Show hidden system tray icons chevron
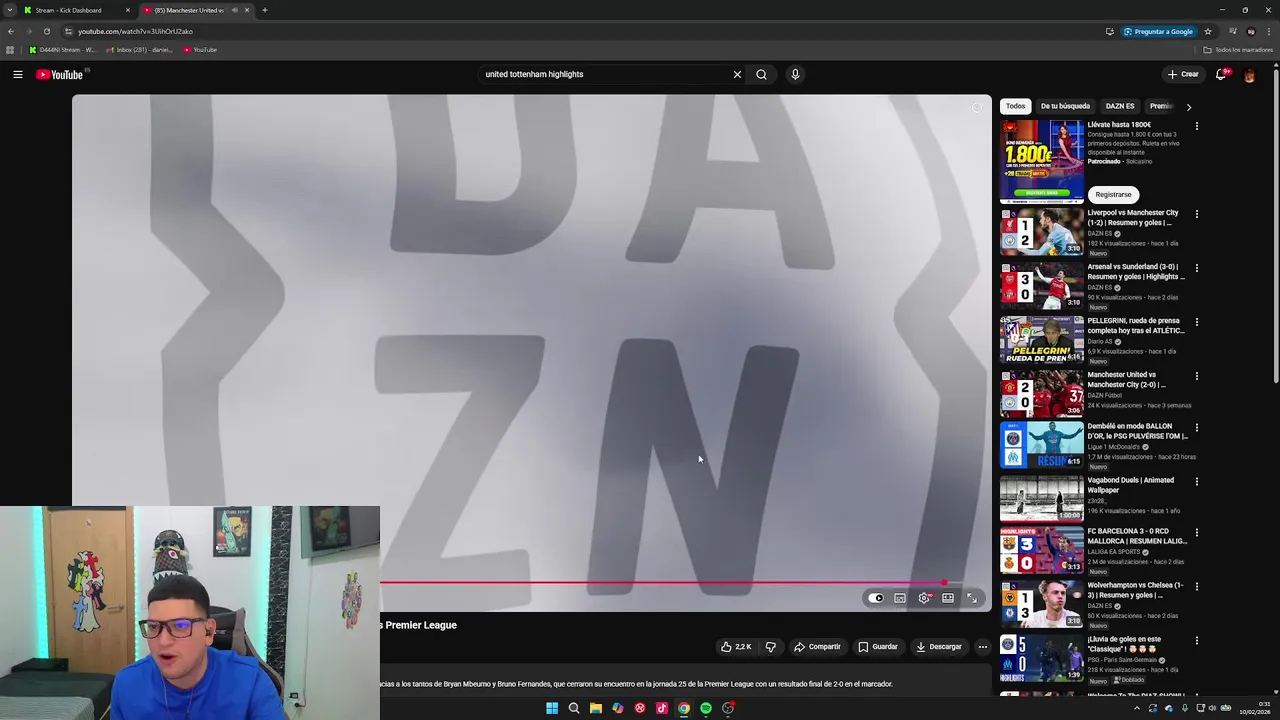The width and height of the screenshot is (1280, 720). 1136,708
